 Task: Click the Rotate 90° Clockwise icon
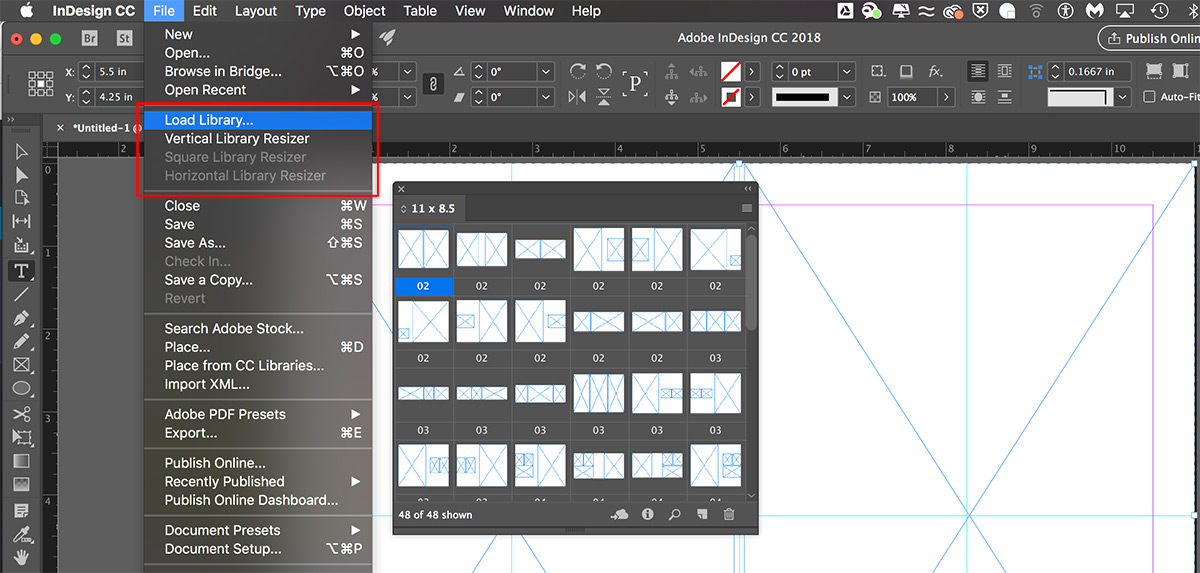[x=577, y=71]
